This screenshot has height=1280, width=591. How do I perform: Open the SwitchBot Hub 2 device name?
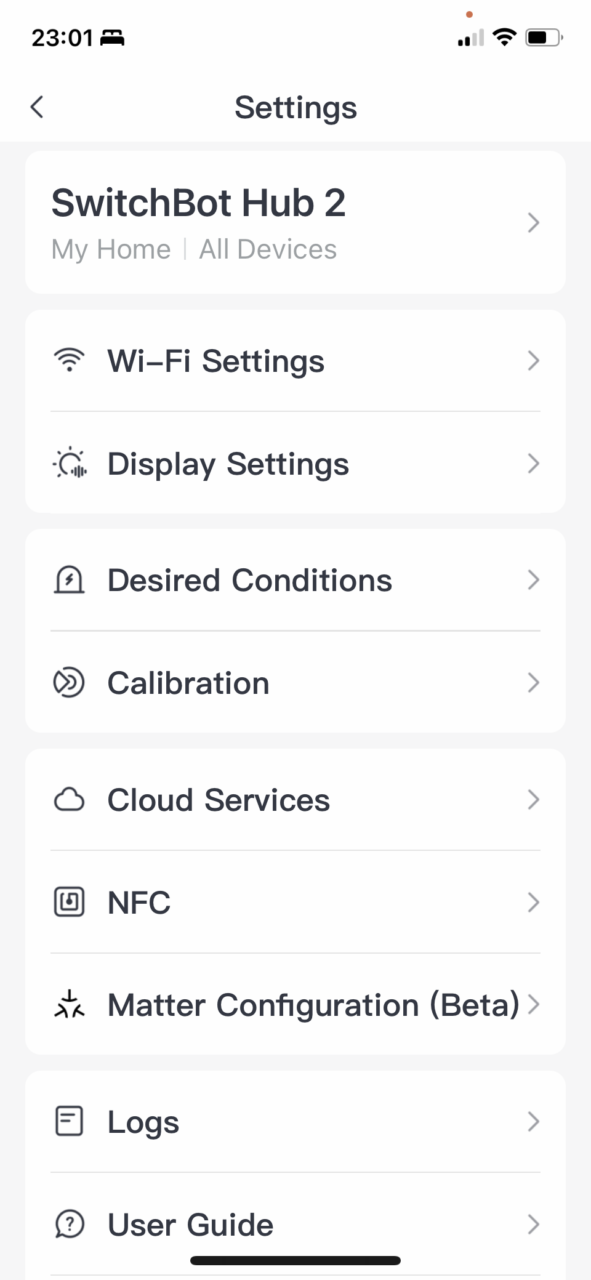click(198, 203)
